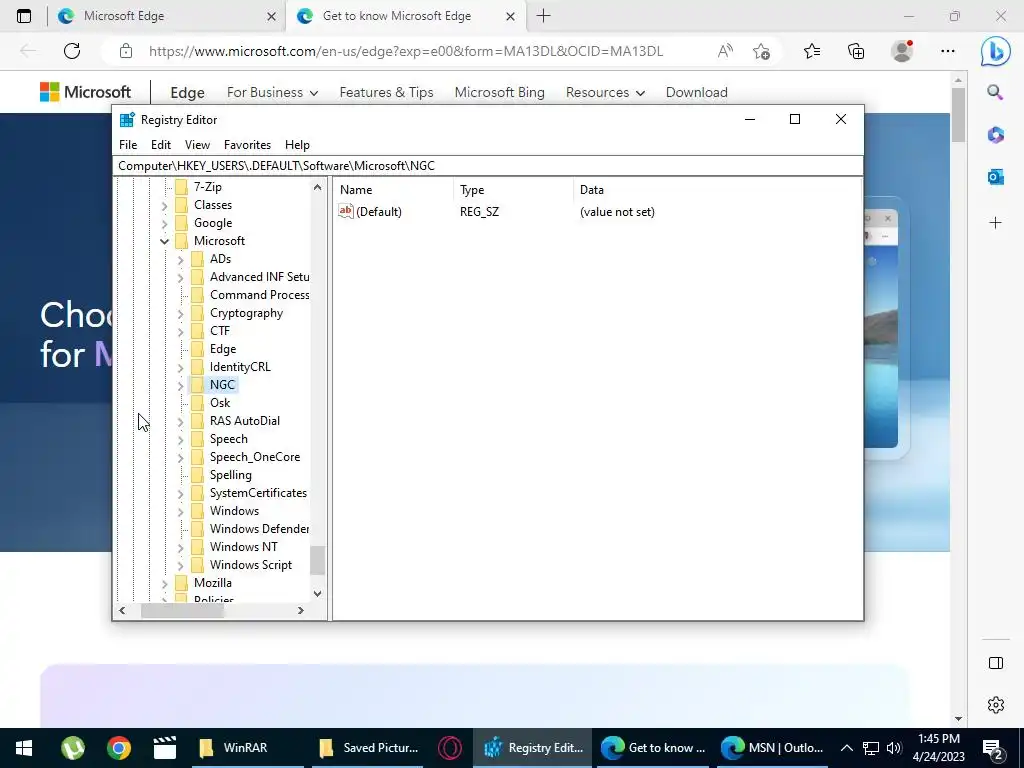Image resolution: width=1024 pixels, height=768 pixels.
Task: Open the Edge tab actions menu icon
Action: click(24, 16)
